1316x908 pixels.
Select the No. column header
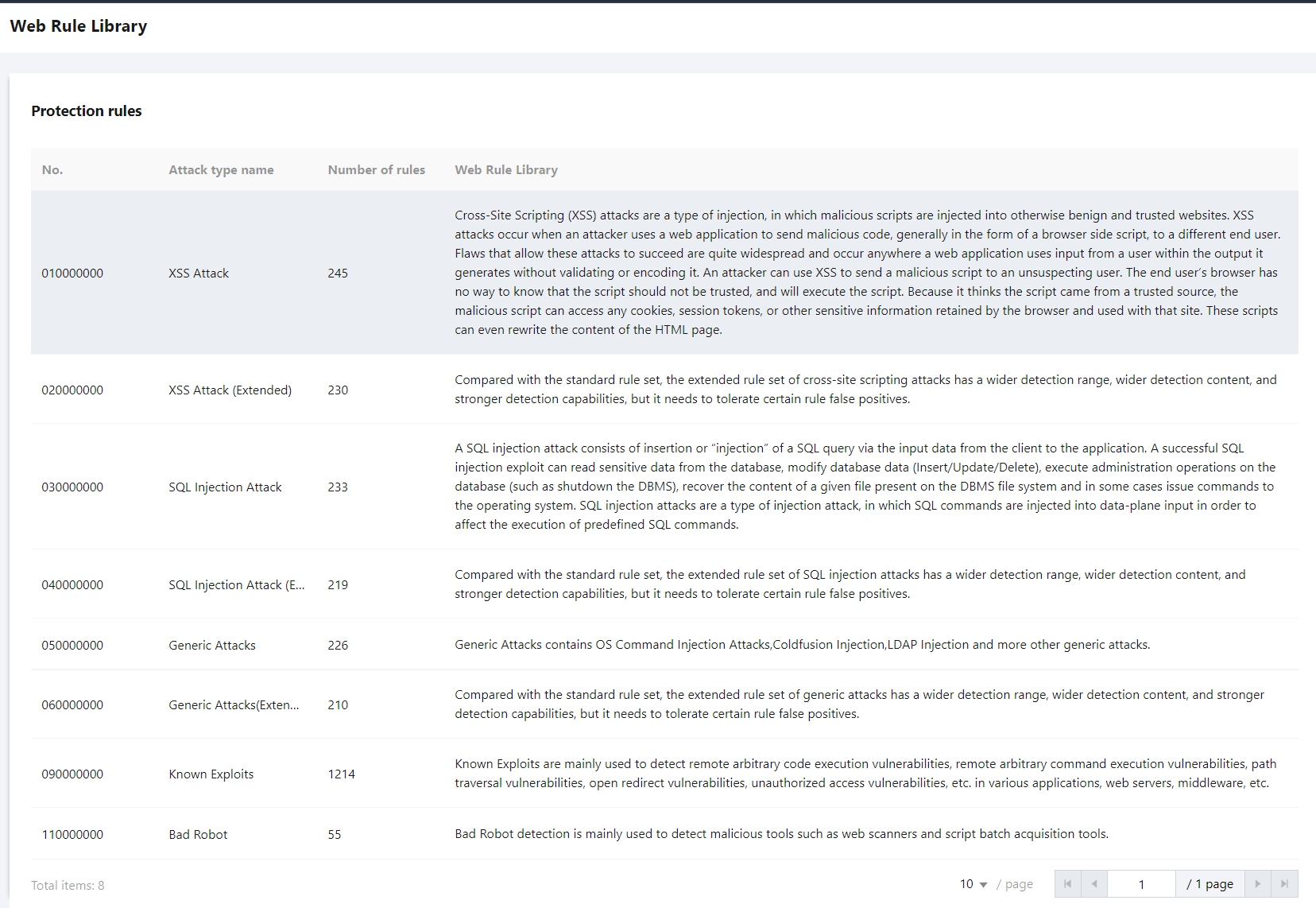(x=52, y=169)
